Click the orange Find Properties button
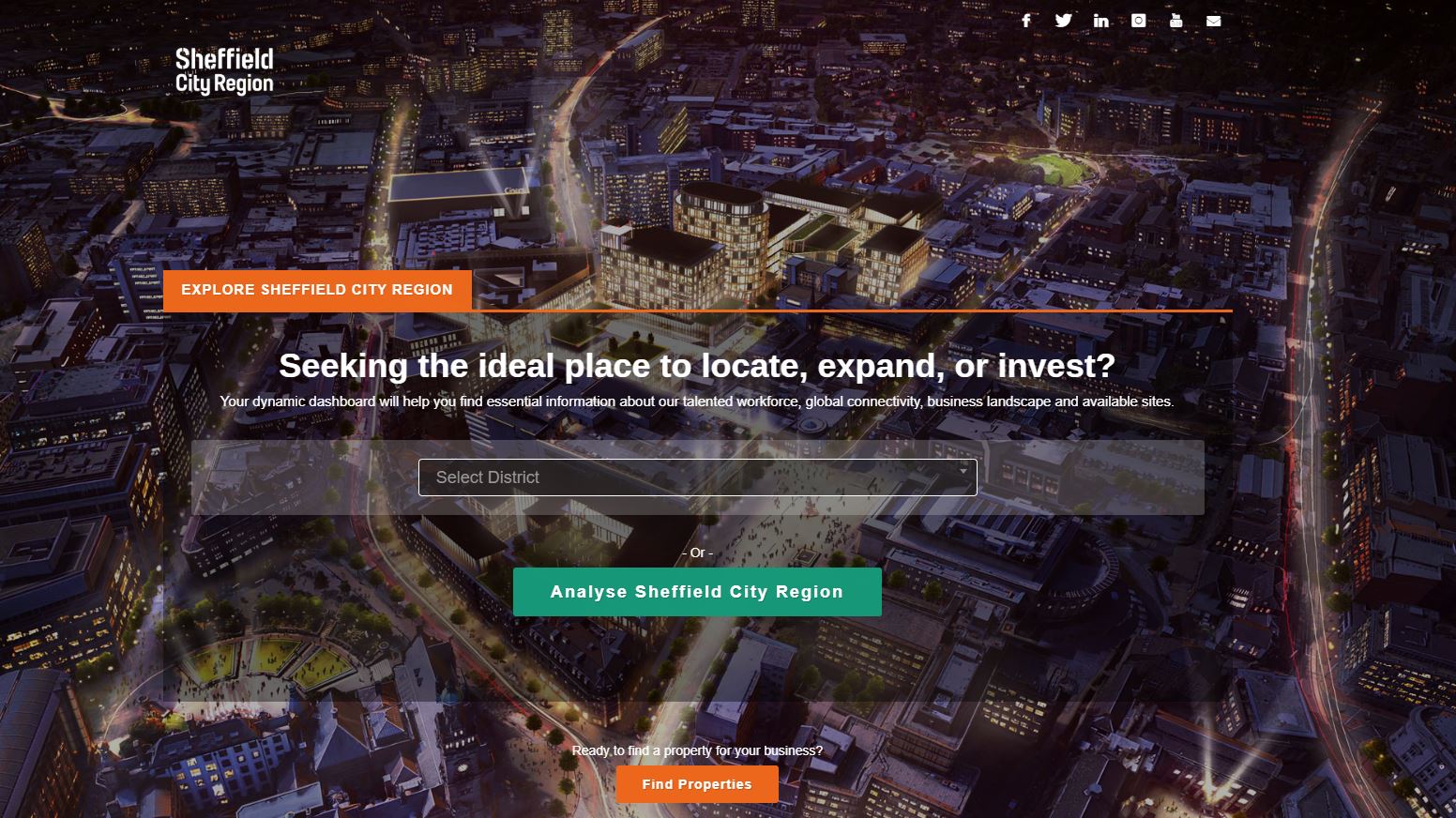Viewport: 1456px width, 818px height. (x=697, y=784)
